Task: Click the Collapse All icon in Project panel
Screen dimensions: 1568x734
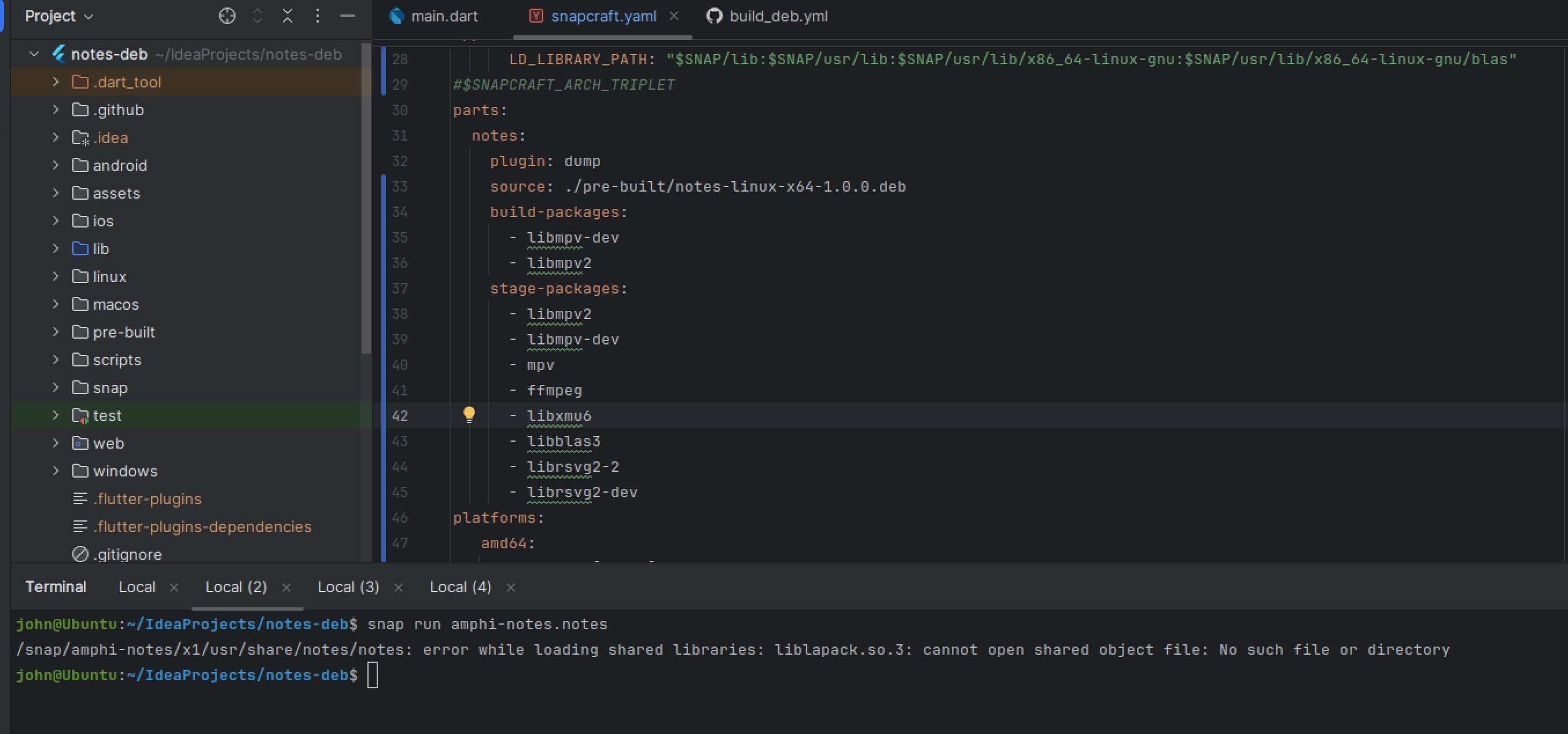Action: pyautogui.click(x=288, y=16)
